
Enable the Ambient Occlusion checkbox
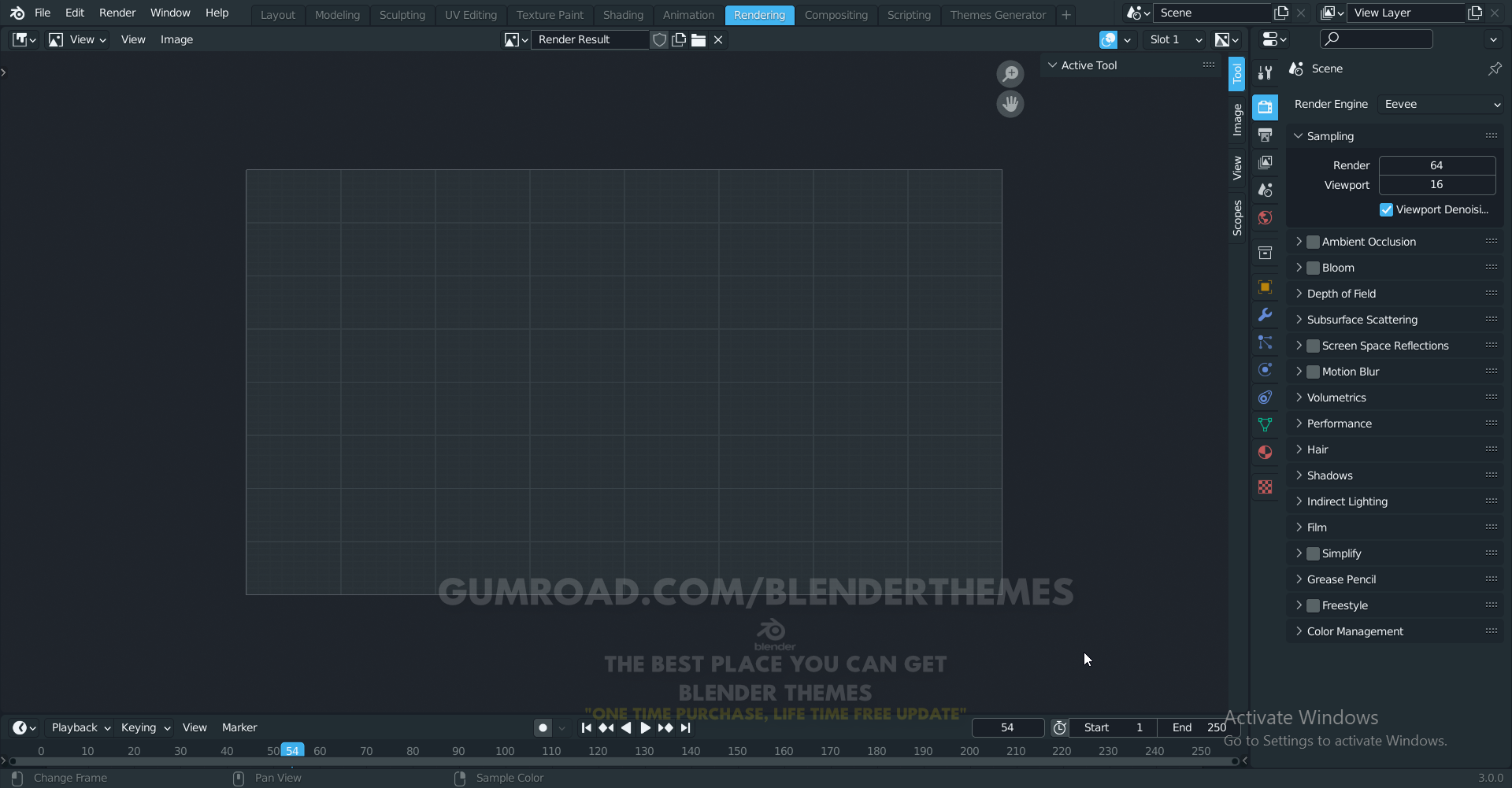point(1313,242)
